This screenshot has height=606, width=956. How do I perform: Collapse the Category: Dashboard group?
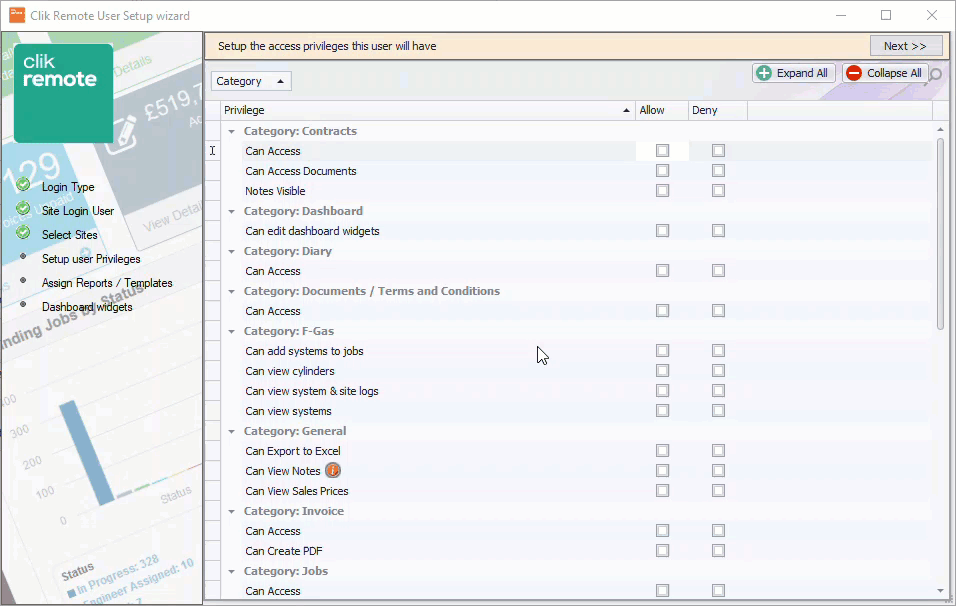click(232, 212)
